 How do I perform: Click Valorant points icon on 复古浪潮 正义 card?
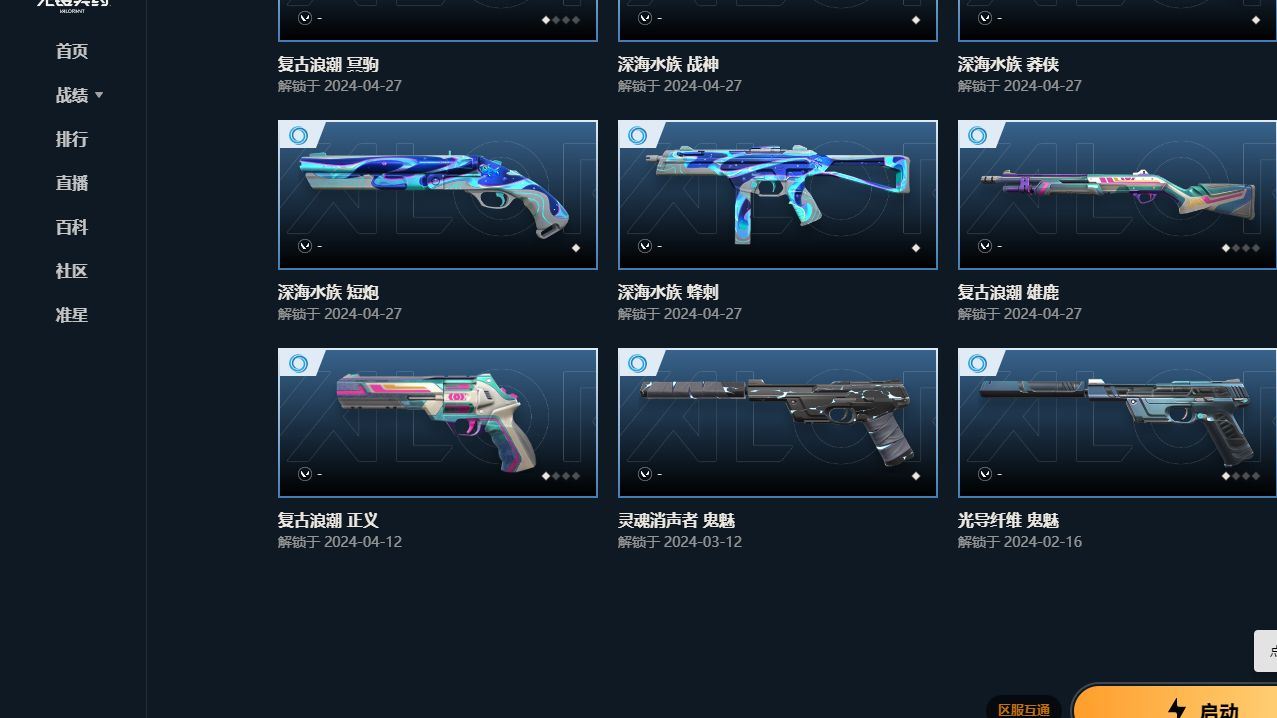304,474
